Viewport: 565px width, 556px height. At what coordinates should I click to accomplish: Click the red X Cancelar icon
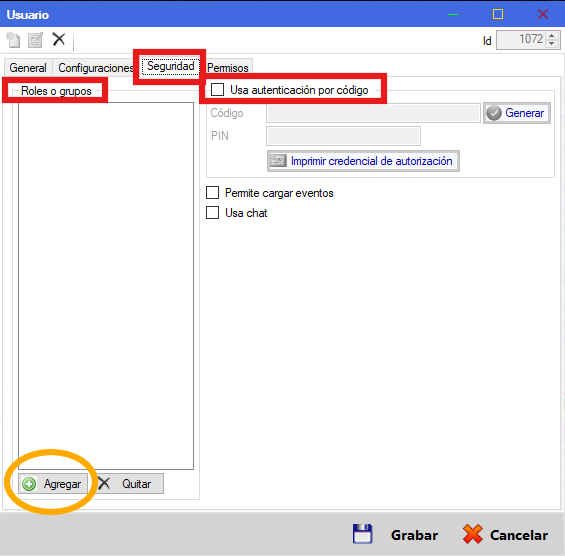472,534
